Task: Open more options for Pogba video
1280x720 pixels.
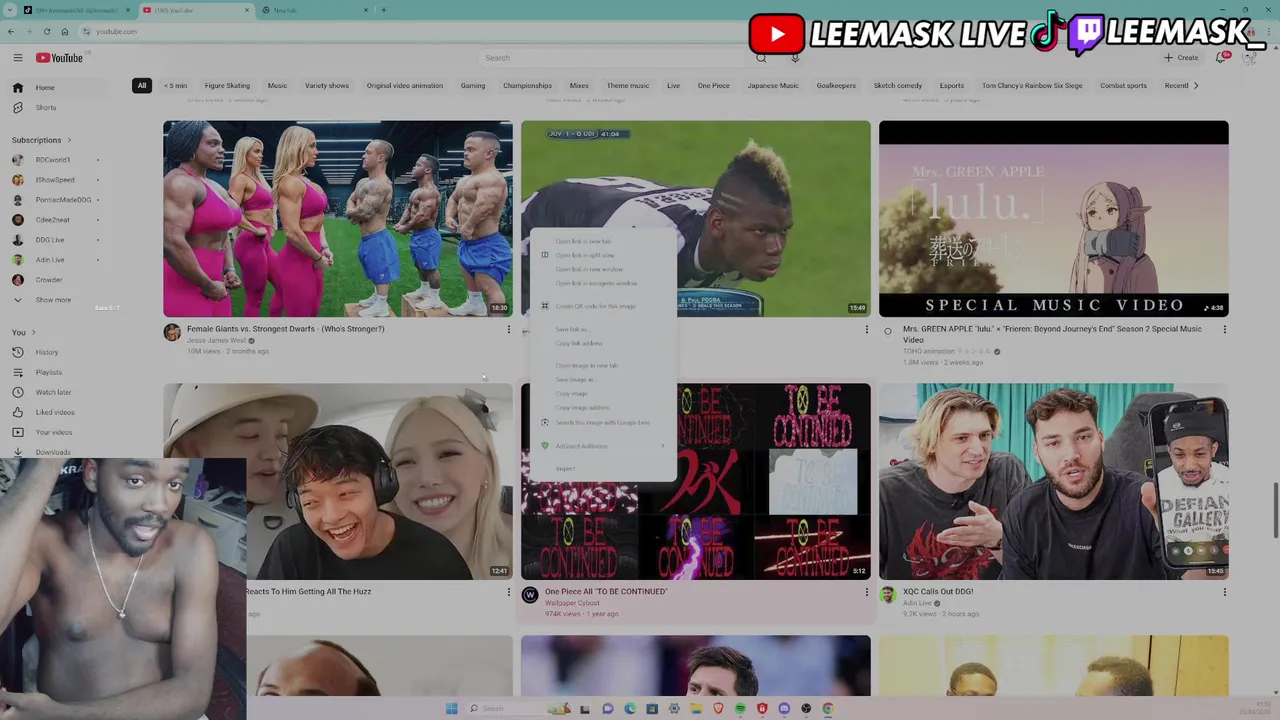Action: 866,329
